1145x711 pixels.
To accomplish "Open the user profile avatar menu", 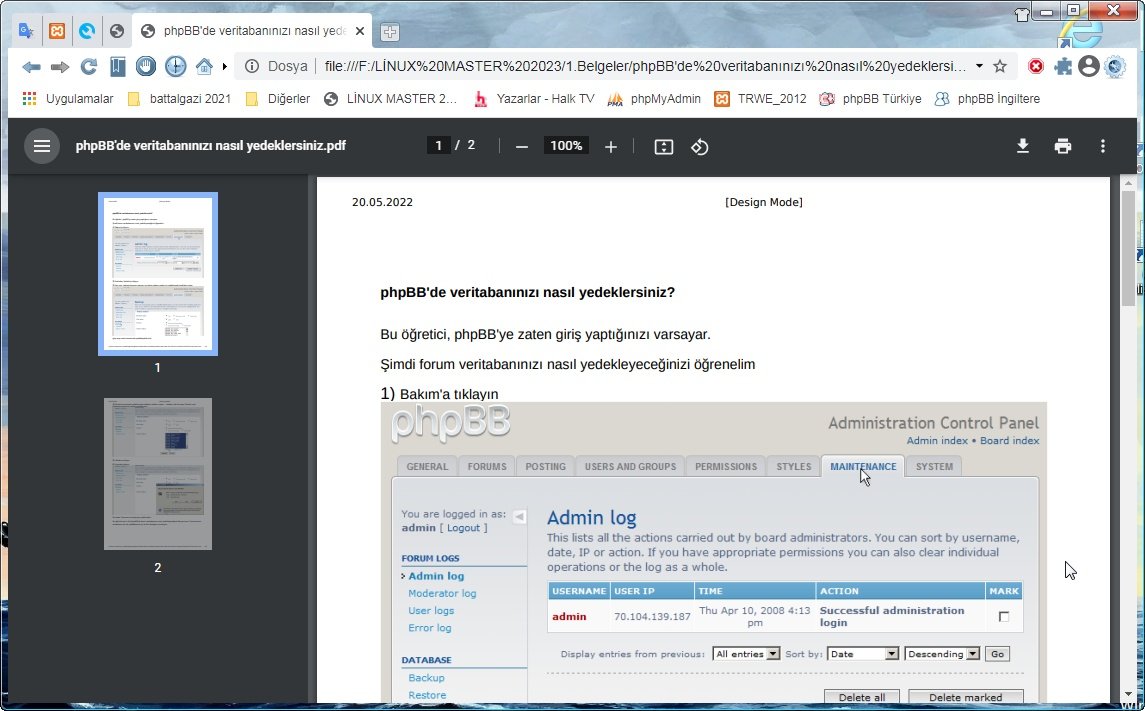I will tap(1089, 66).
